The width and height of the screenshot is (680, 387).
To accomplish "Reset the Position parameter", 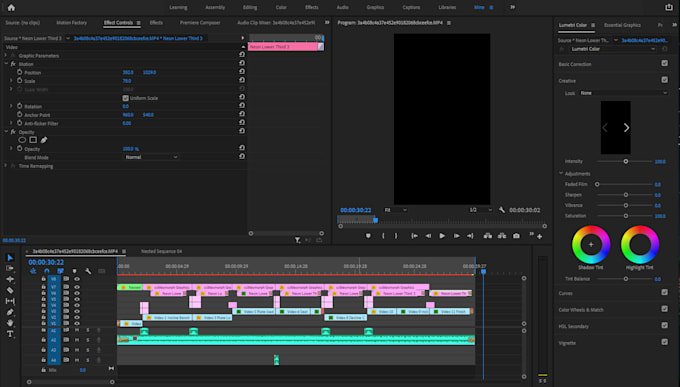I will (x=242, y=72).
